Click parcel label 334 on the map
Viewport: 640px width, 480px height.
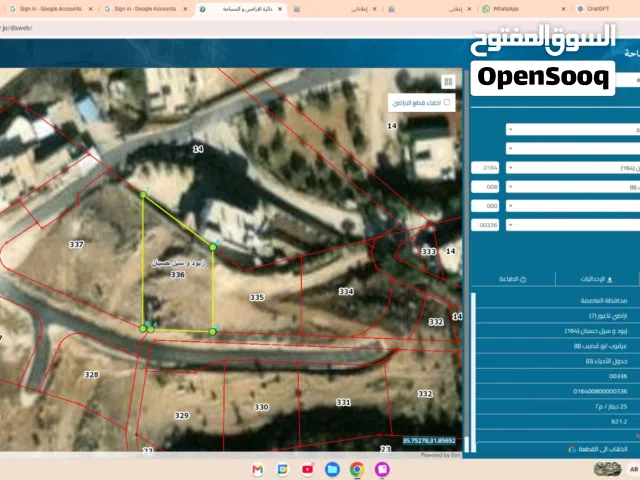coord(346,291)
